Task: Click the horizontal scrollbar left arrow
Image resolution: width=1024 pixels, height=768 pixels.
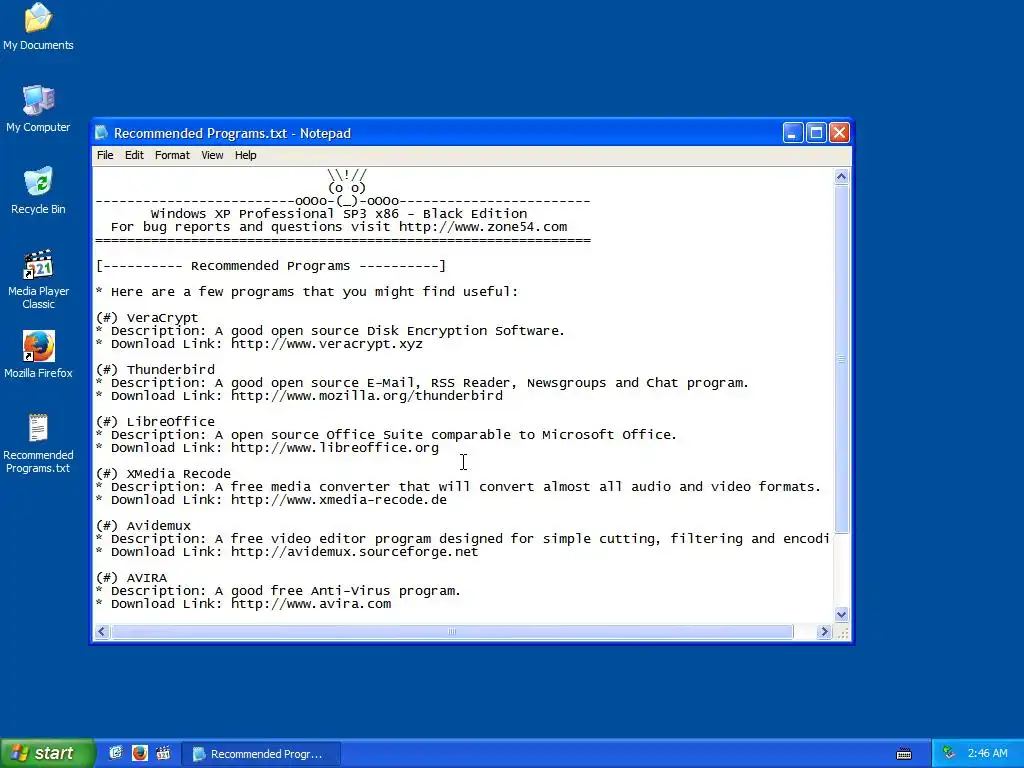Action: click(x=102, y=632)
